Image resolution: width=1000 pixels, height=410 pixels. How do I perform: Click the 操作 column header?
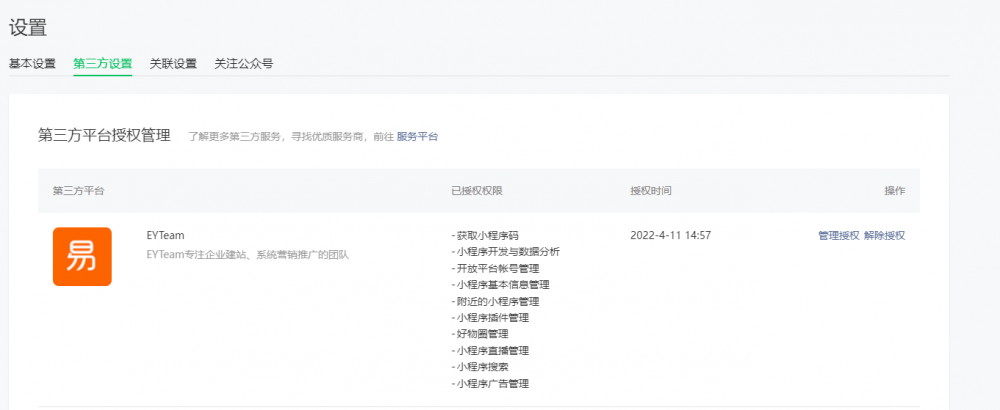coord(894,191)
